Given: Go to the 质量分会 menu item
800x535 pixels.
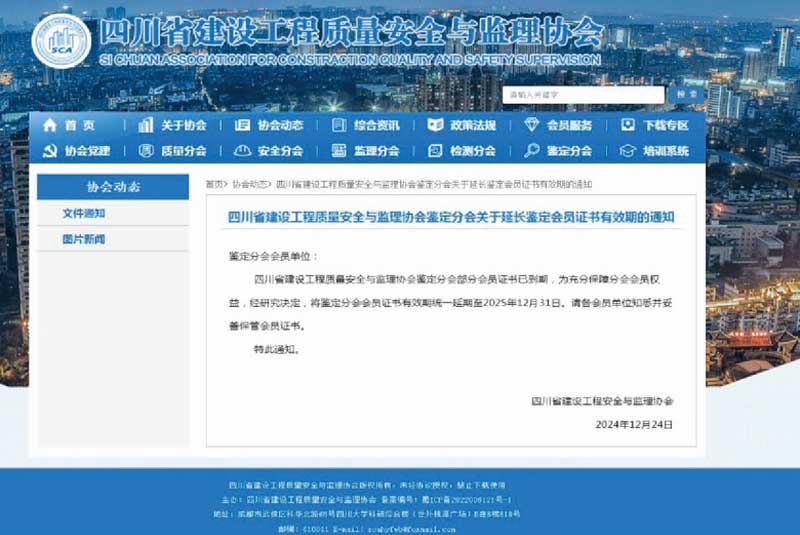Looking at the screenshot, I should click(183, 151).
